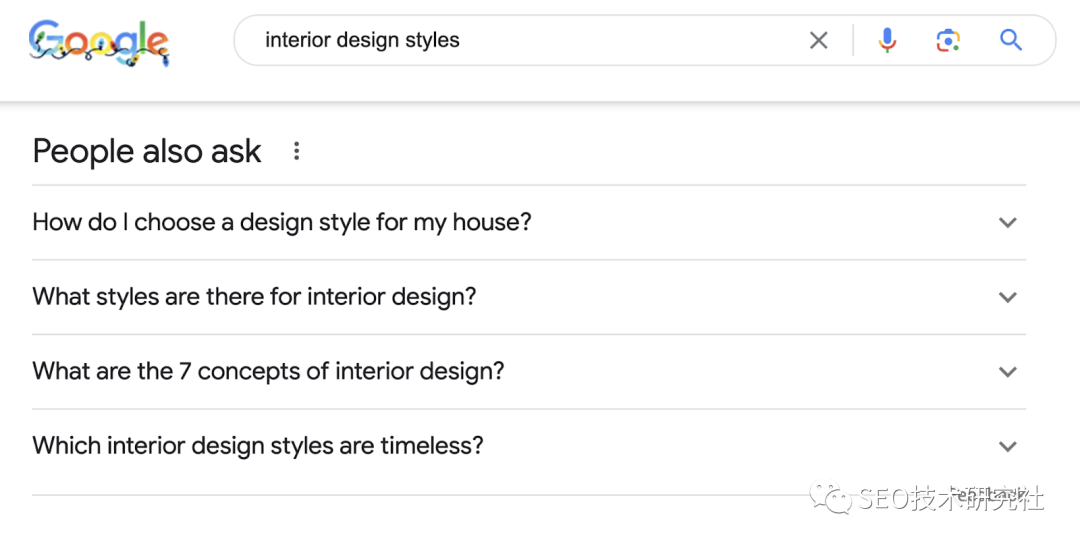Clear the search query with the X icon
The image size is (1080, 546).
point(819,41)
